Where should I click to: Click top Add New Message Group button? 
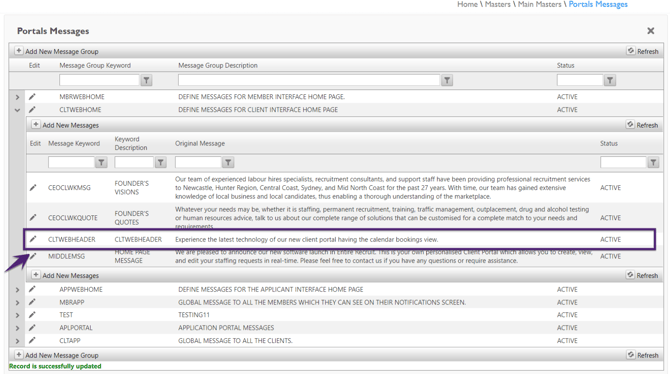pos(57,51)
